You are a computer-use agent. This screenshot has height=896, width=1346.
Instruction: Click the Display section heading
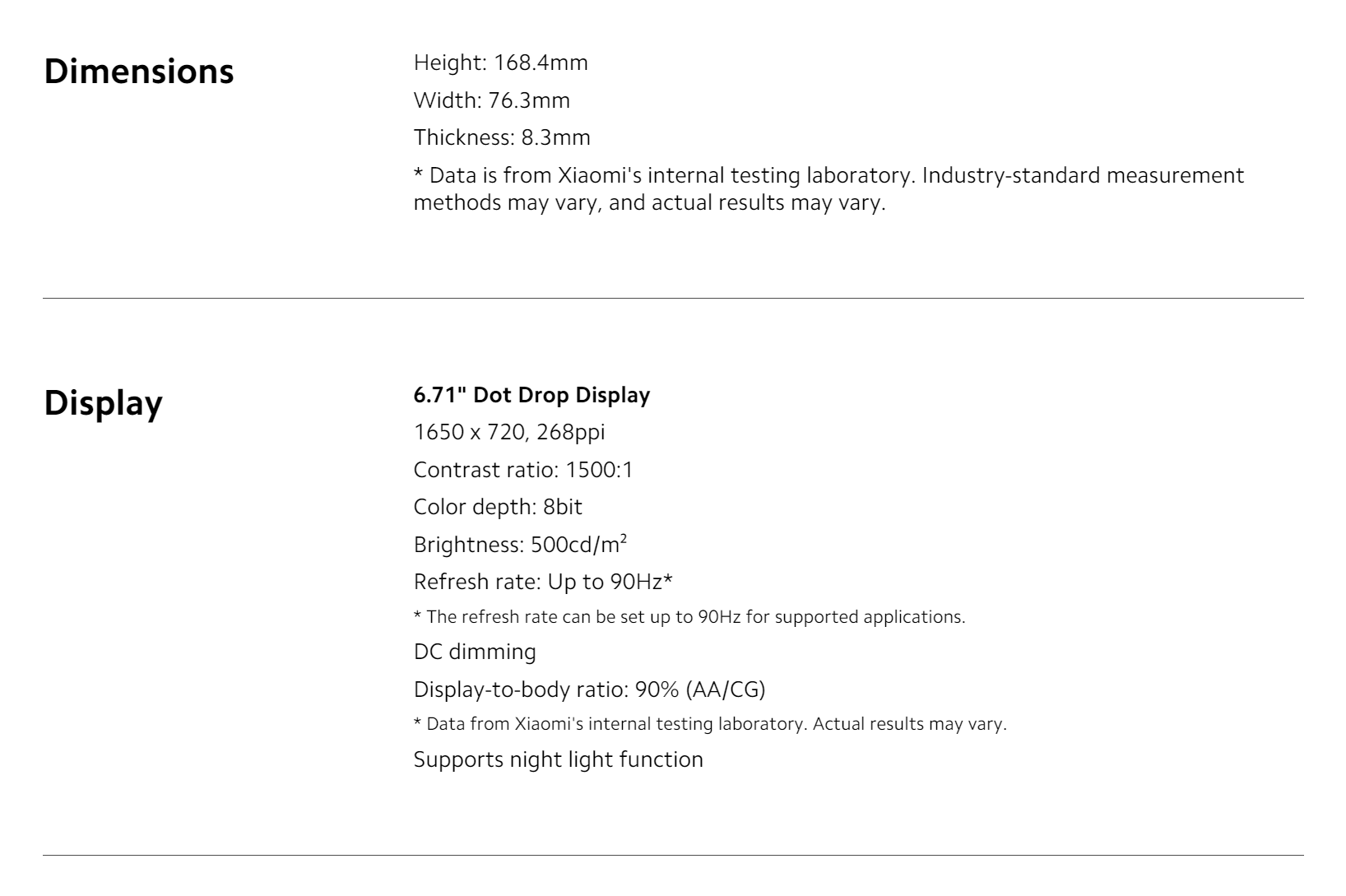click(x=104, y=404)
